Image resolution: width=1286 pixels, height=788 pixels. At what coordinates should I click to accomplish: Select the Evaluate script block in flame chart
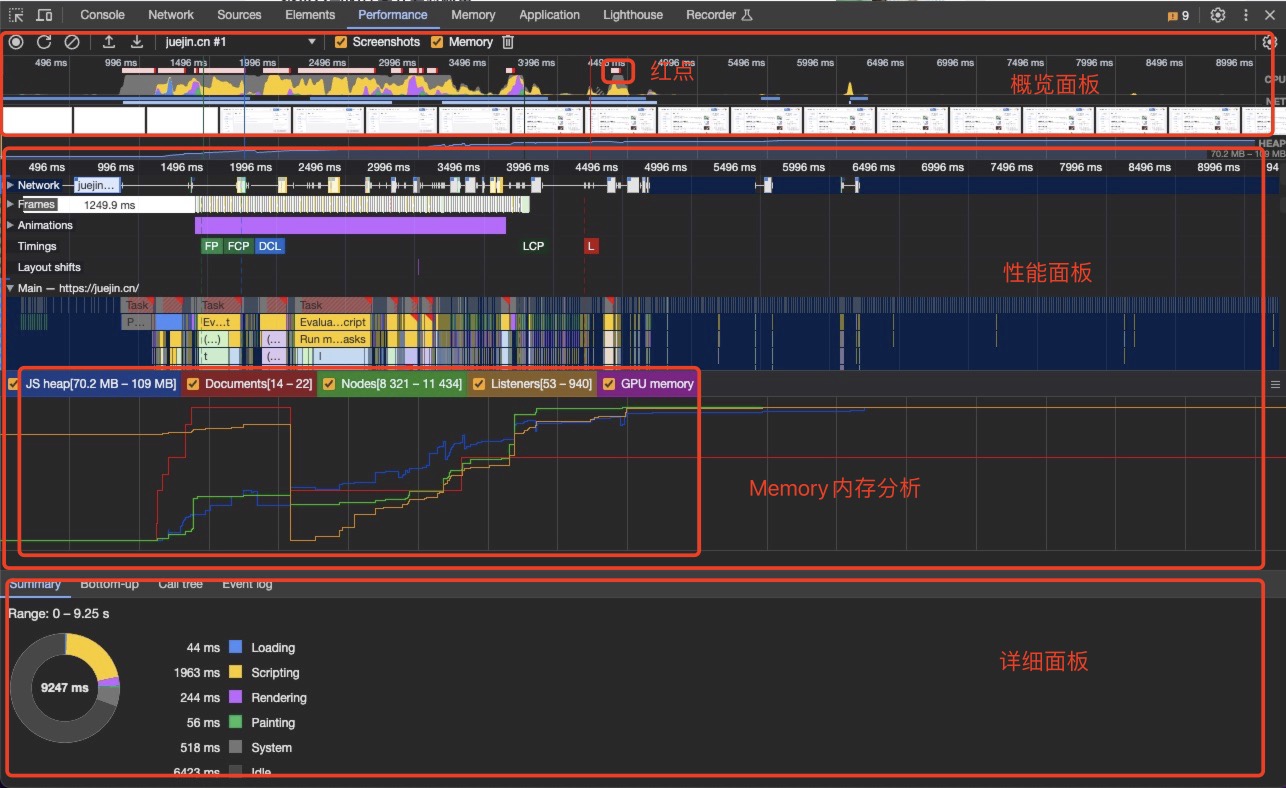(x=333, y=322)
